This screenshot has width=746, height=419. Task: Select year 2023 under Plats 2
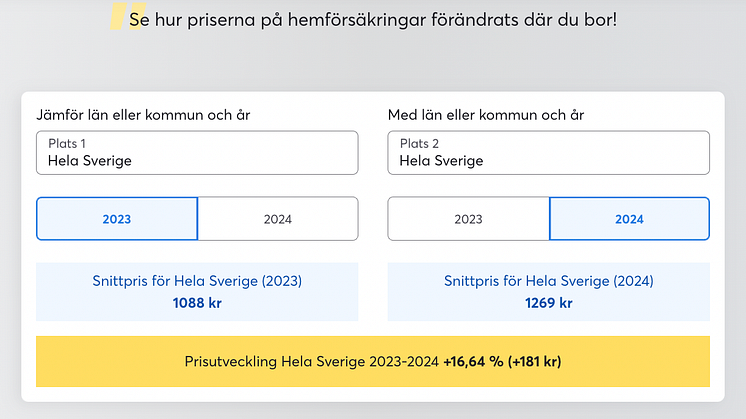pos(468,219)
